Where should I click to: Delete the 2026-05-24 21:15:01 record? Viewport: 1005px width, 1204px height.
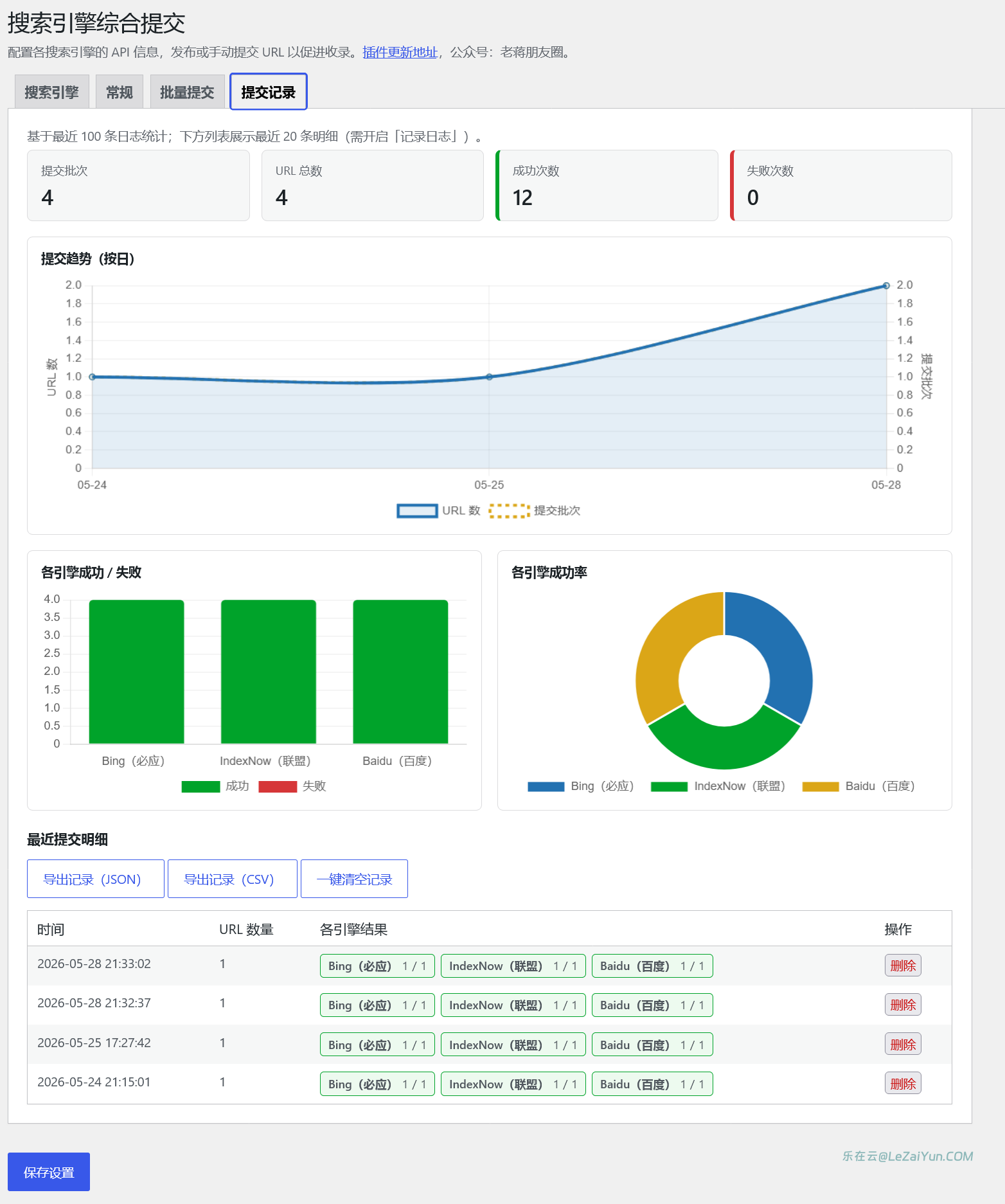(903, 1084)
